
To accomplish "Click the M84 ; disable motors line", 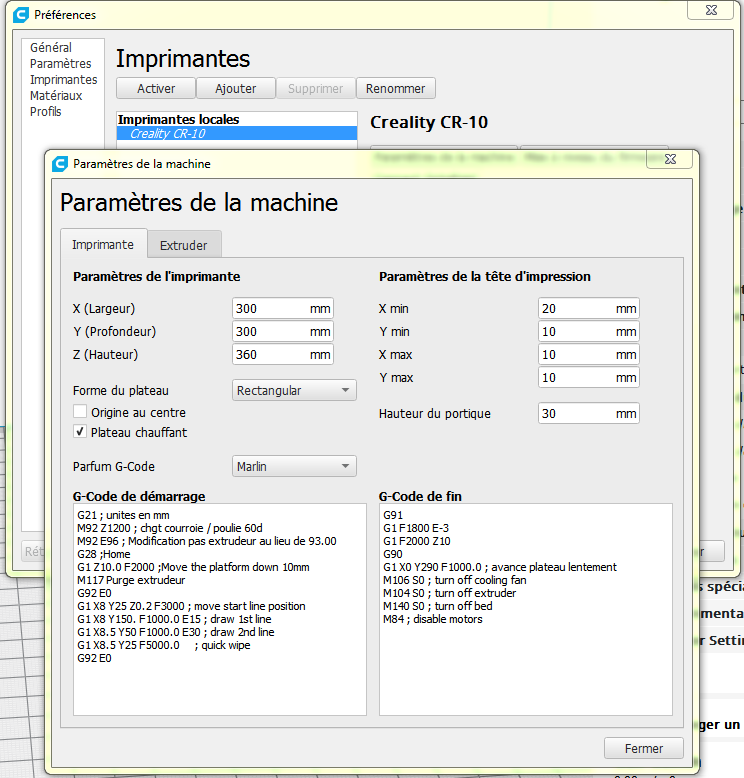I will 433,619.
